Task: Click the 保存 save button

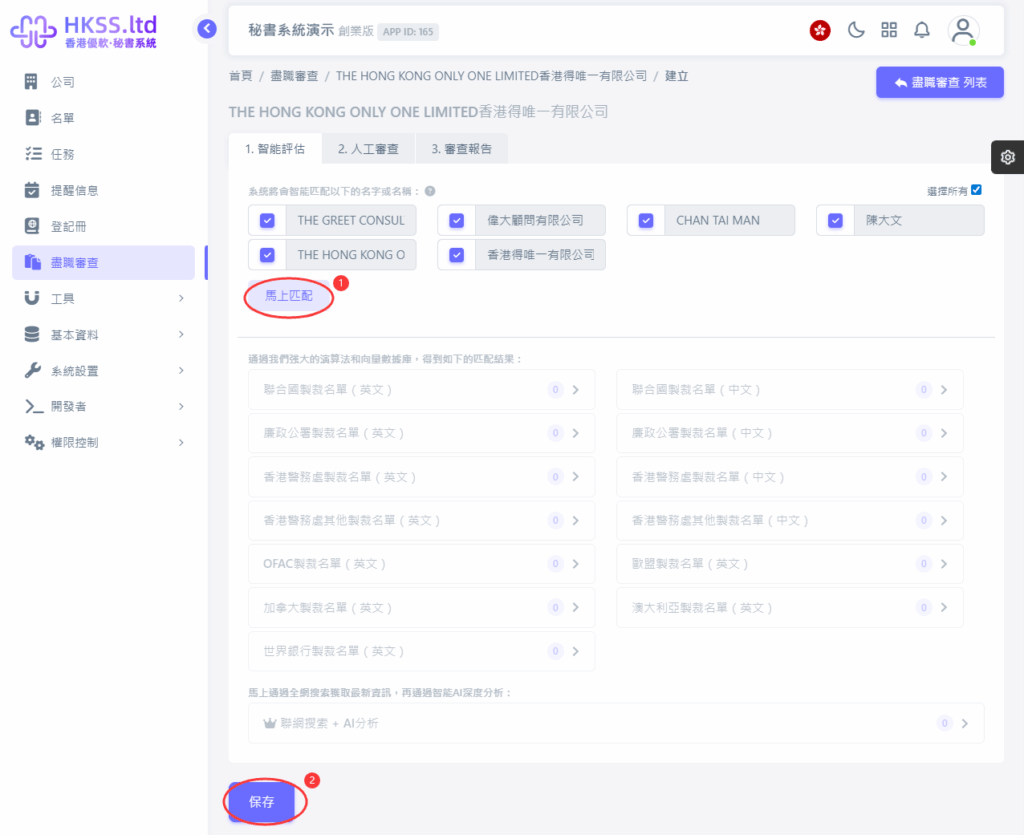Action: [x=261, y=802]
